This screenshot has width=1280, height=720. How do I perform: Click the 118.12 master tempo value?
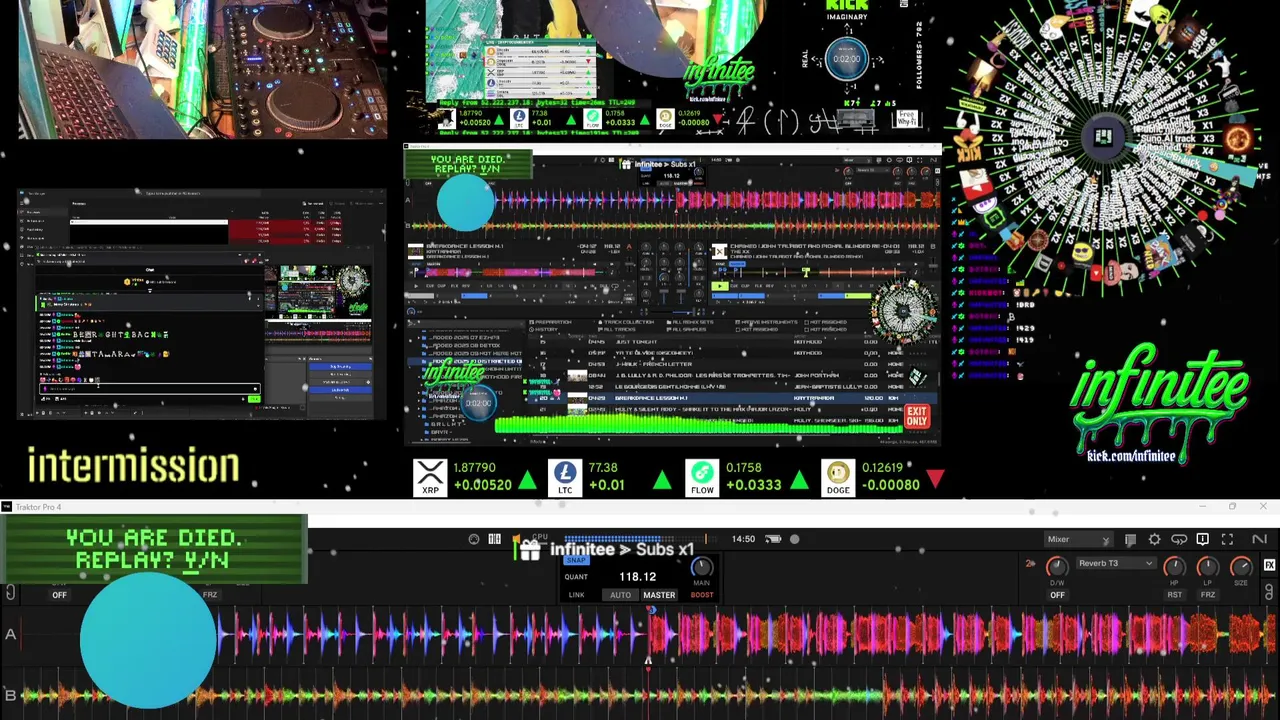(x=637, y=577)
